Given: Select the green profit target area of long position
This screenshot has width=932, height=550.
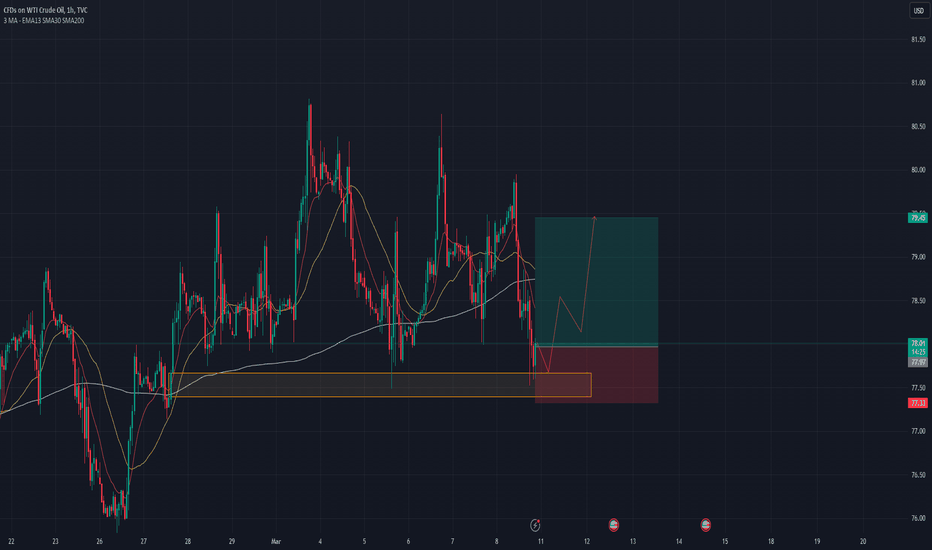Looking at the screenshot, I should (x=596, y=281).
